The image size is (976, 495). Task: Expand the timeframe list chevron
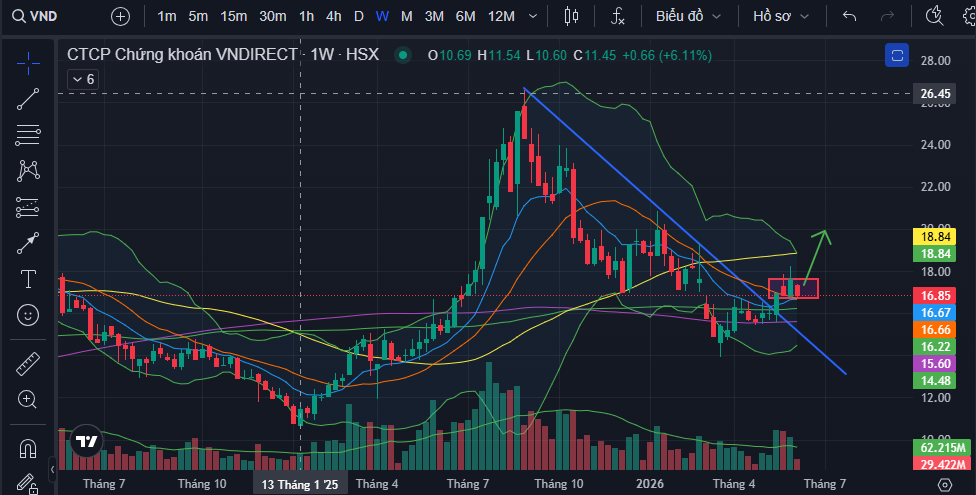pos(533,16)
